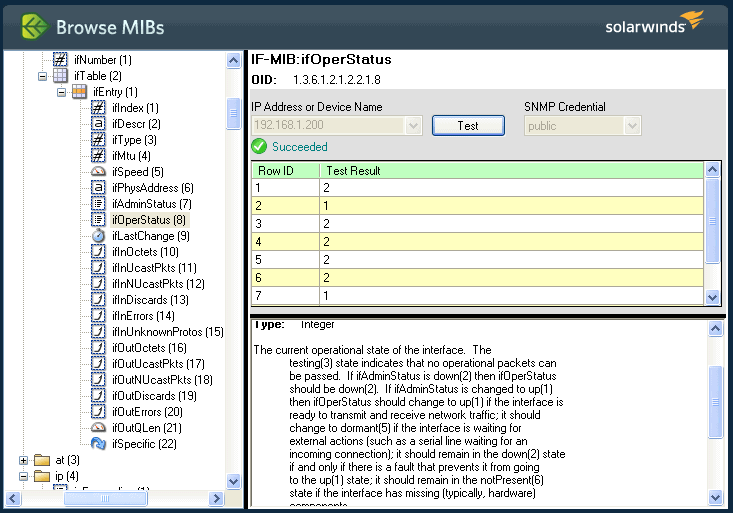Click the ifType (3) hash icon

point(98,139)
